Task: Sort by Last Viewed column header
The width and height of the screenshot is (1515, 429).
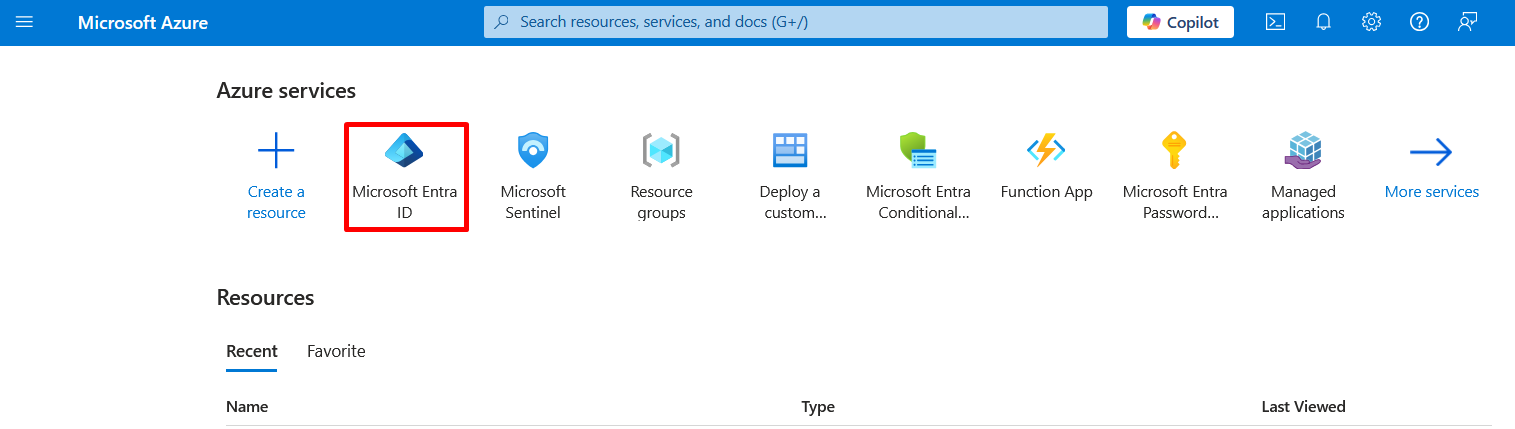Action: pos(1303,407)
